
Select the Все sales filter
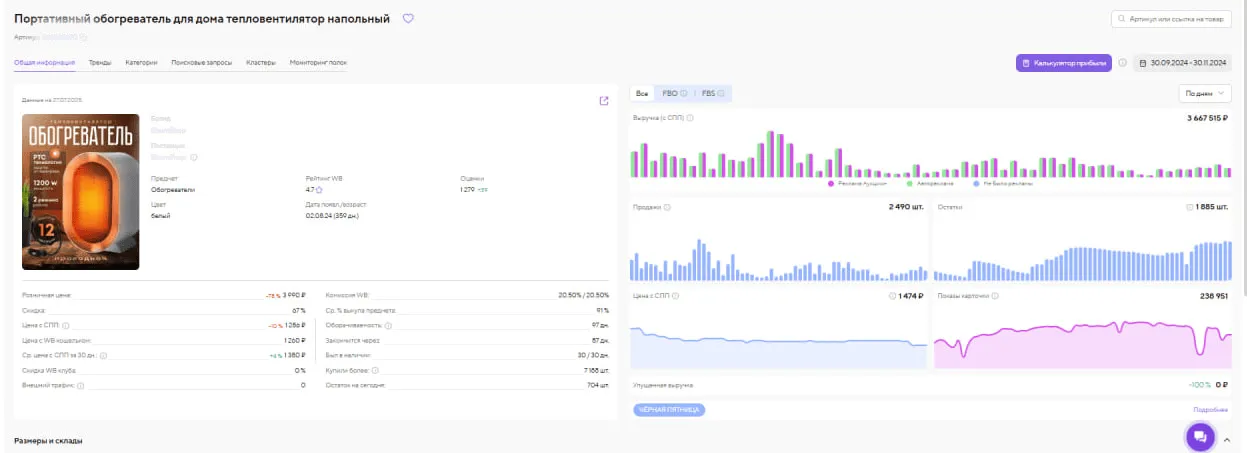click(x=642, y=93)
